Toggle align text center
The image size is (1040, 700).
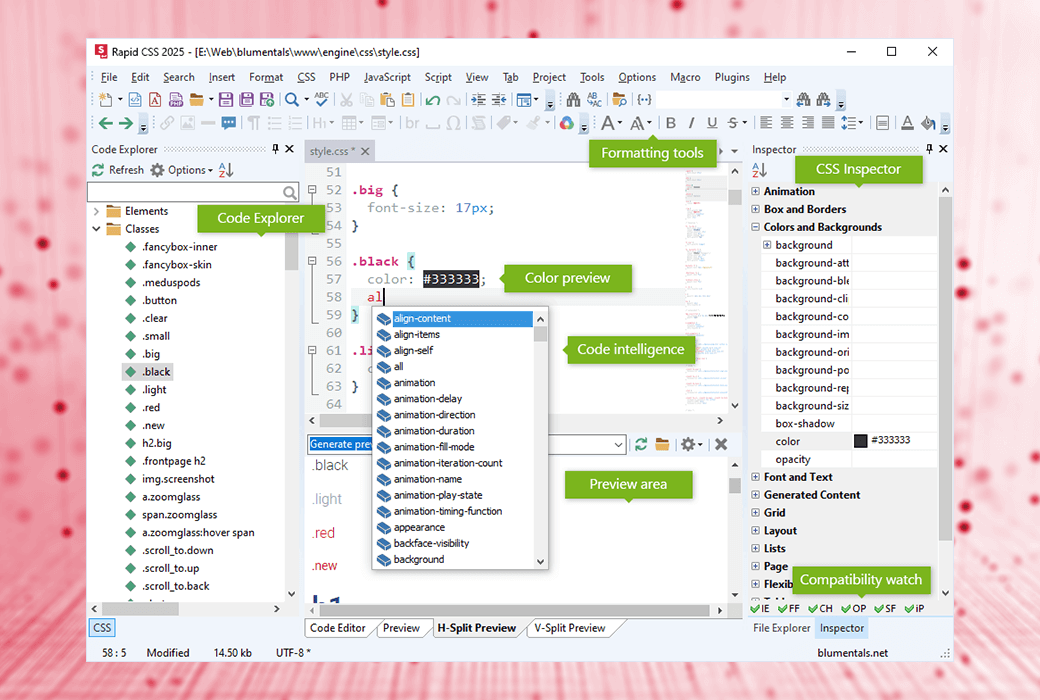[x=787, y=123]
